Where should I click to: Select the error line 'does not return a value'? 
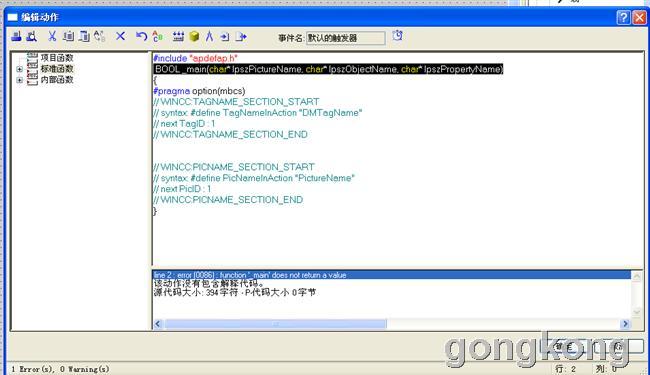tap(392, 275)
